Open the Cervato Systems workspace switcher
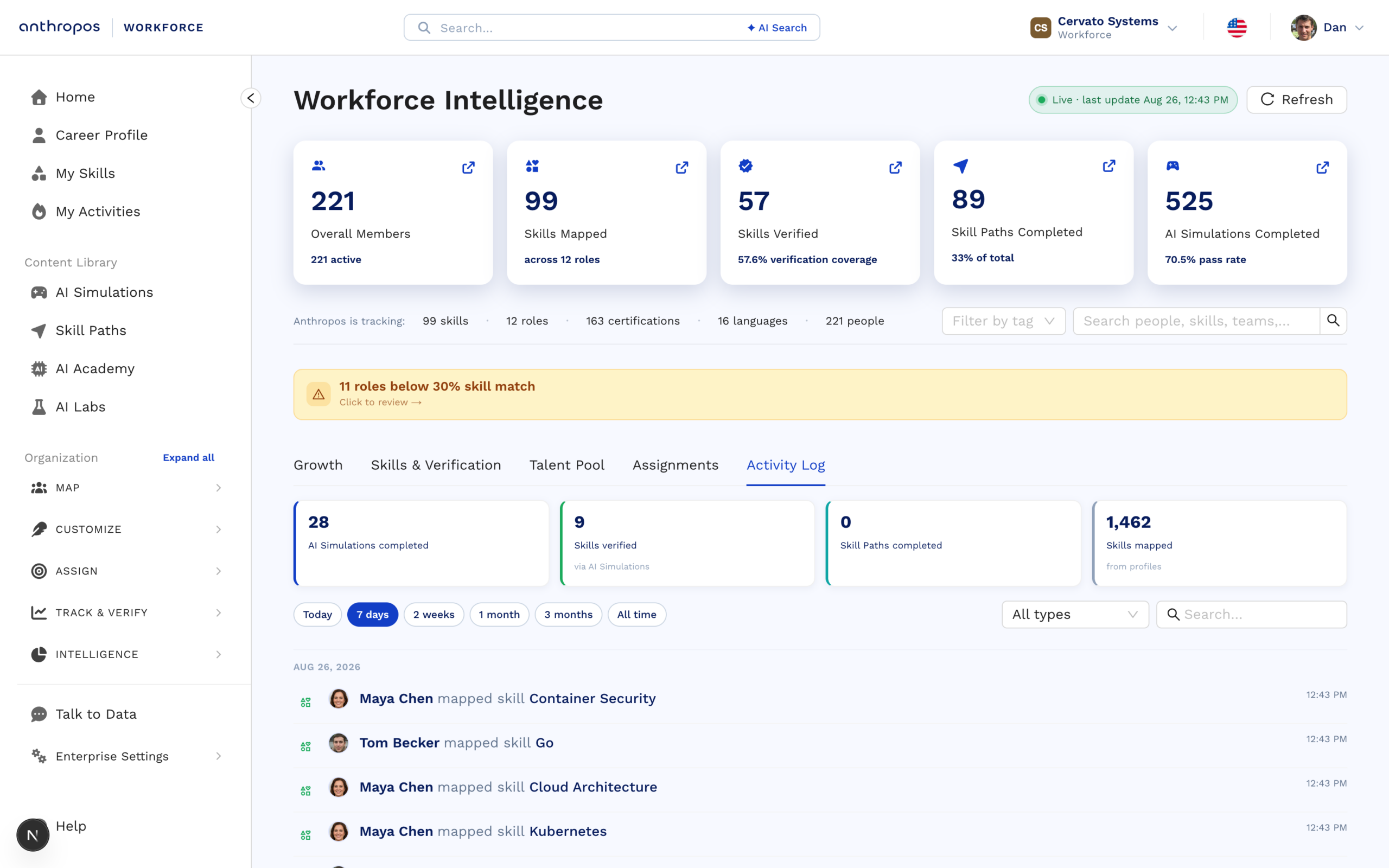The width and height of the screenshot is (1389, 868). [x=1104, y=28]
